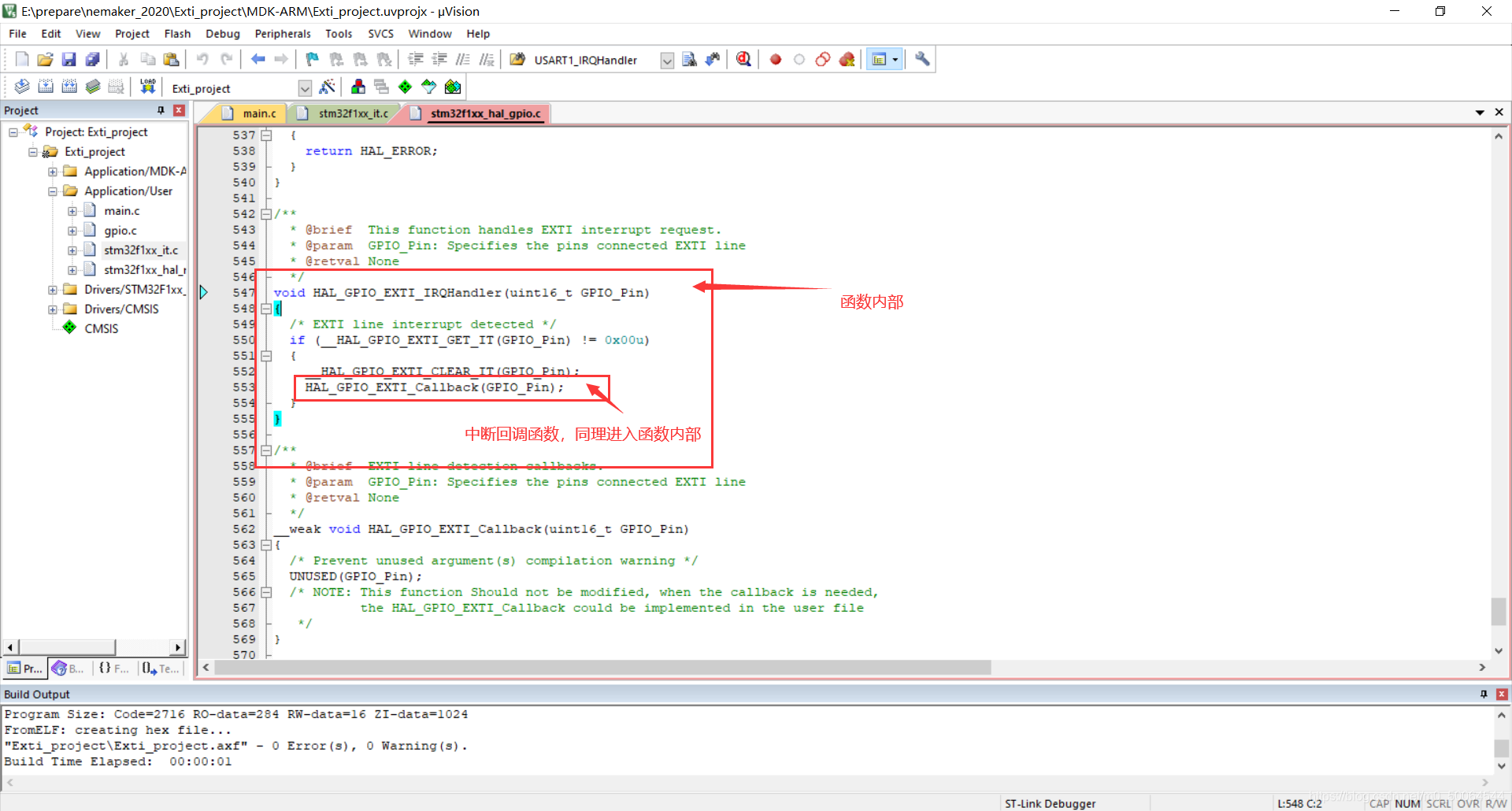The image size is (1512, 811).
Task: Collapse the Project: Exti_project root node
Action: [13, 132]
